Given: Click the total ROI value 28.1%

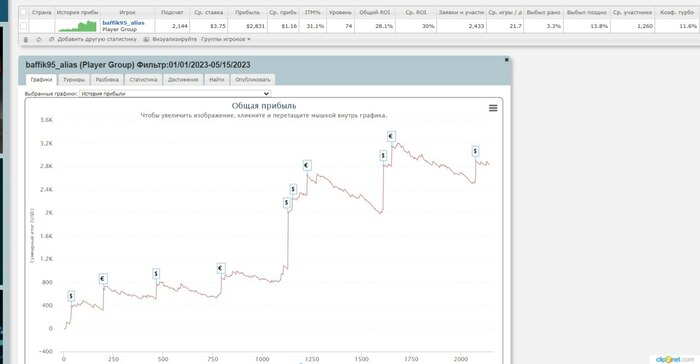Looking at the screenshot, I should tap(384, 26).
